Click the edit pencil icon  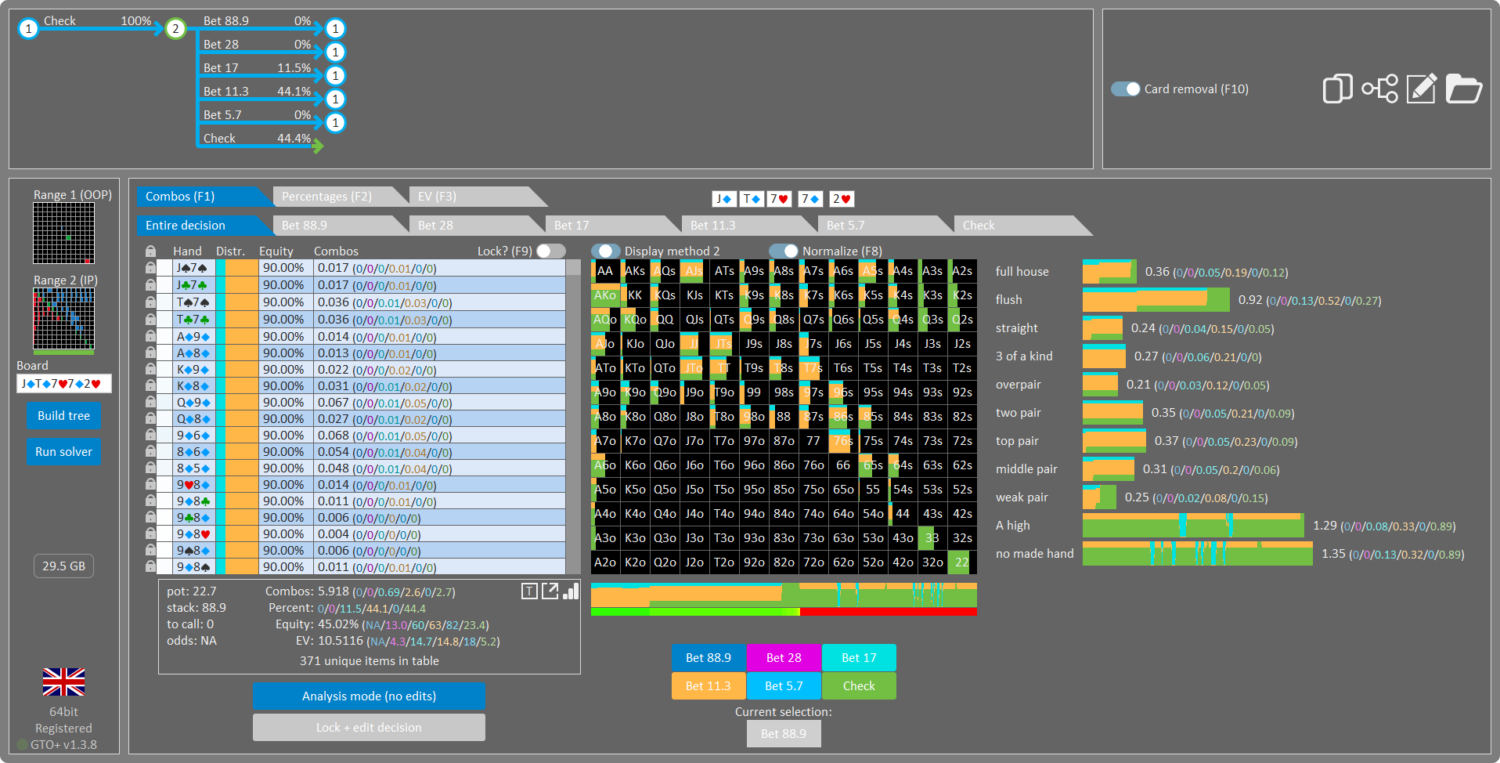(x=1421, y=89)
